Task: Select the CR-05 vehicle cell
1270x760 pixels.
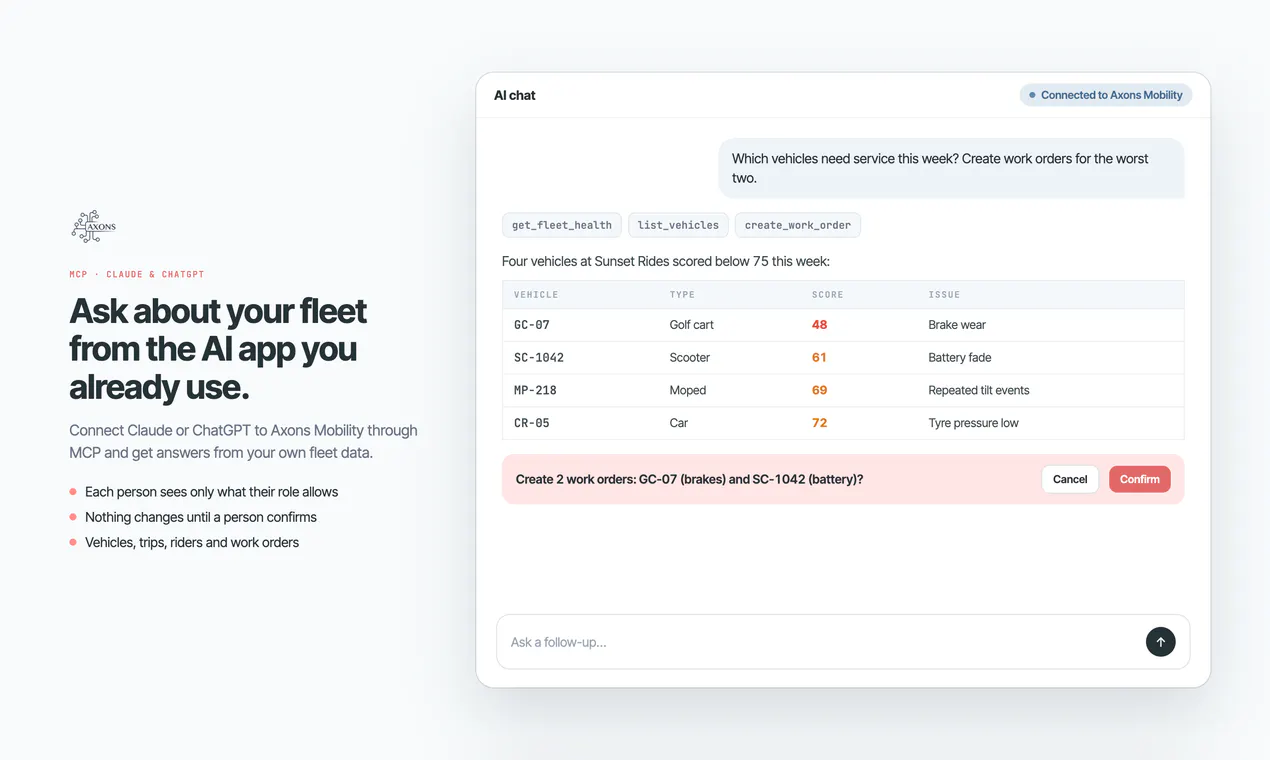Action: pos(531,423)
